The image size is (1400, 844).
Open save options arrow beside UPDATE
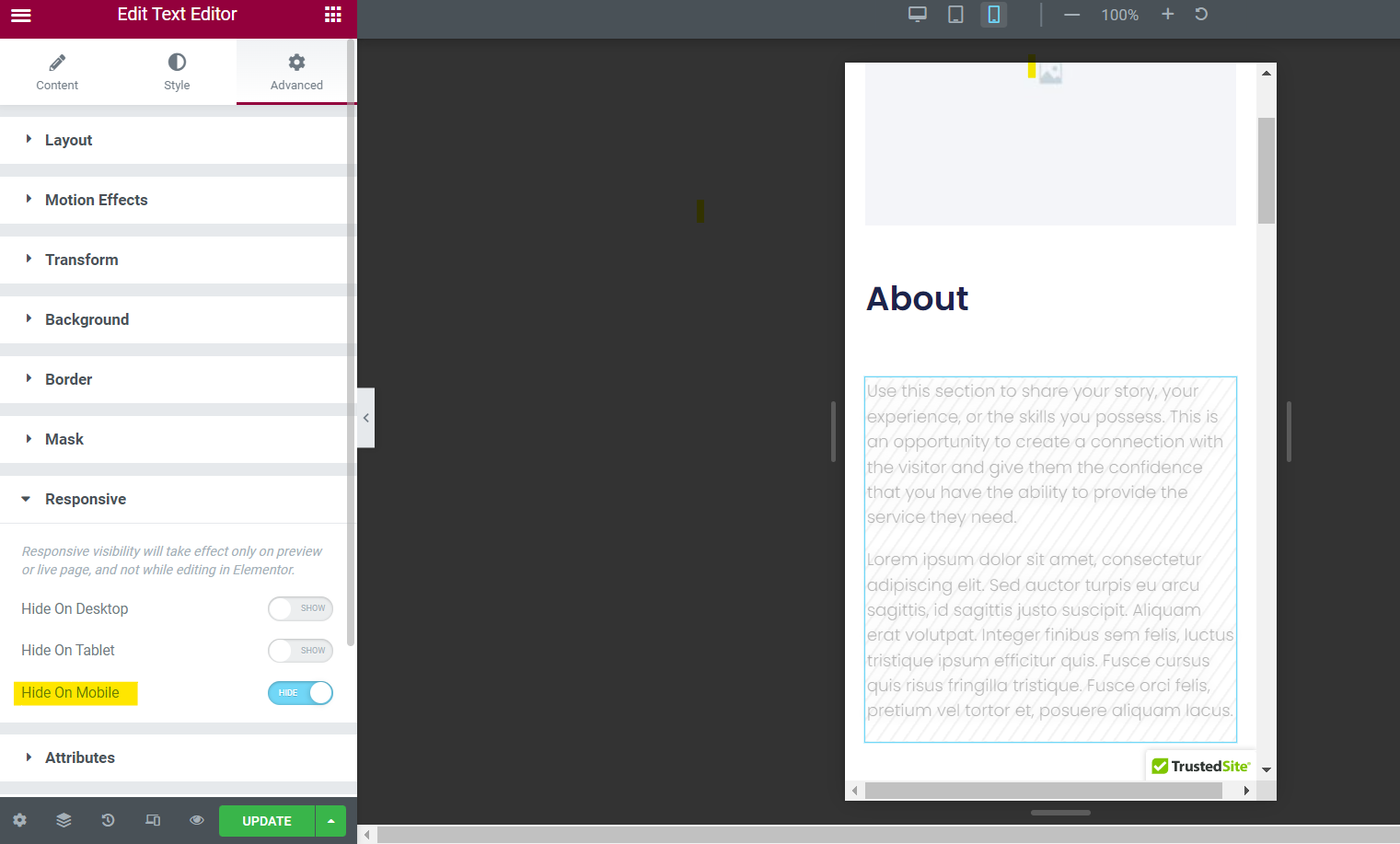330,821
